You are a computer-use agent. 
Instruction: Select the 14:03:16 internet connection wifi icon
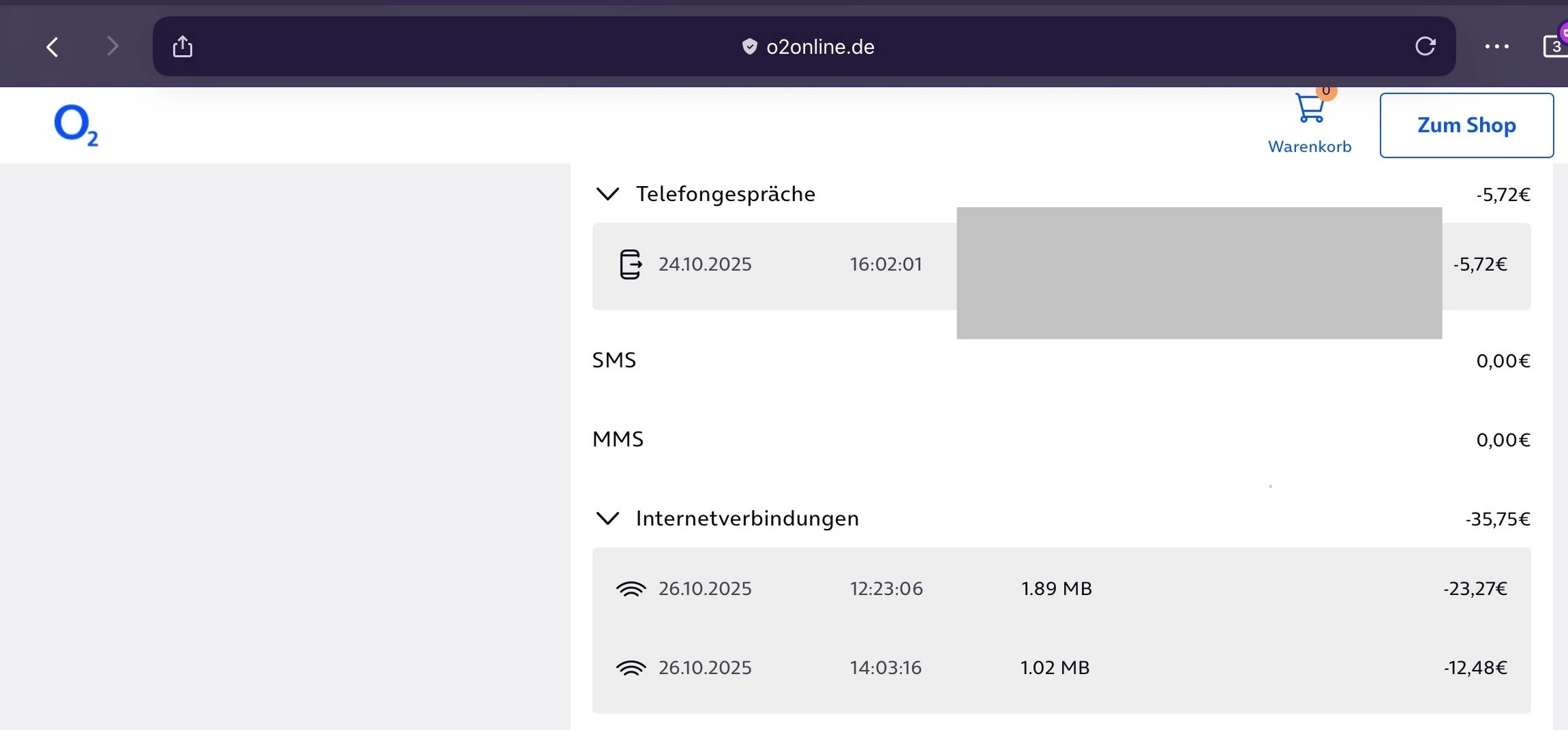coord(631,668)
